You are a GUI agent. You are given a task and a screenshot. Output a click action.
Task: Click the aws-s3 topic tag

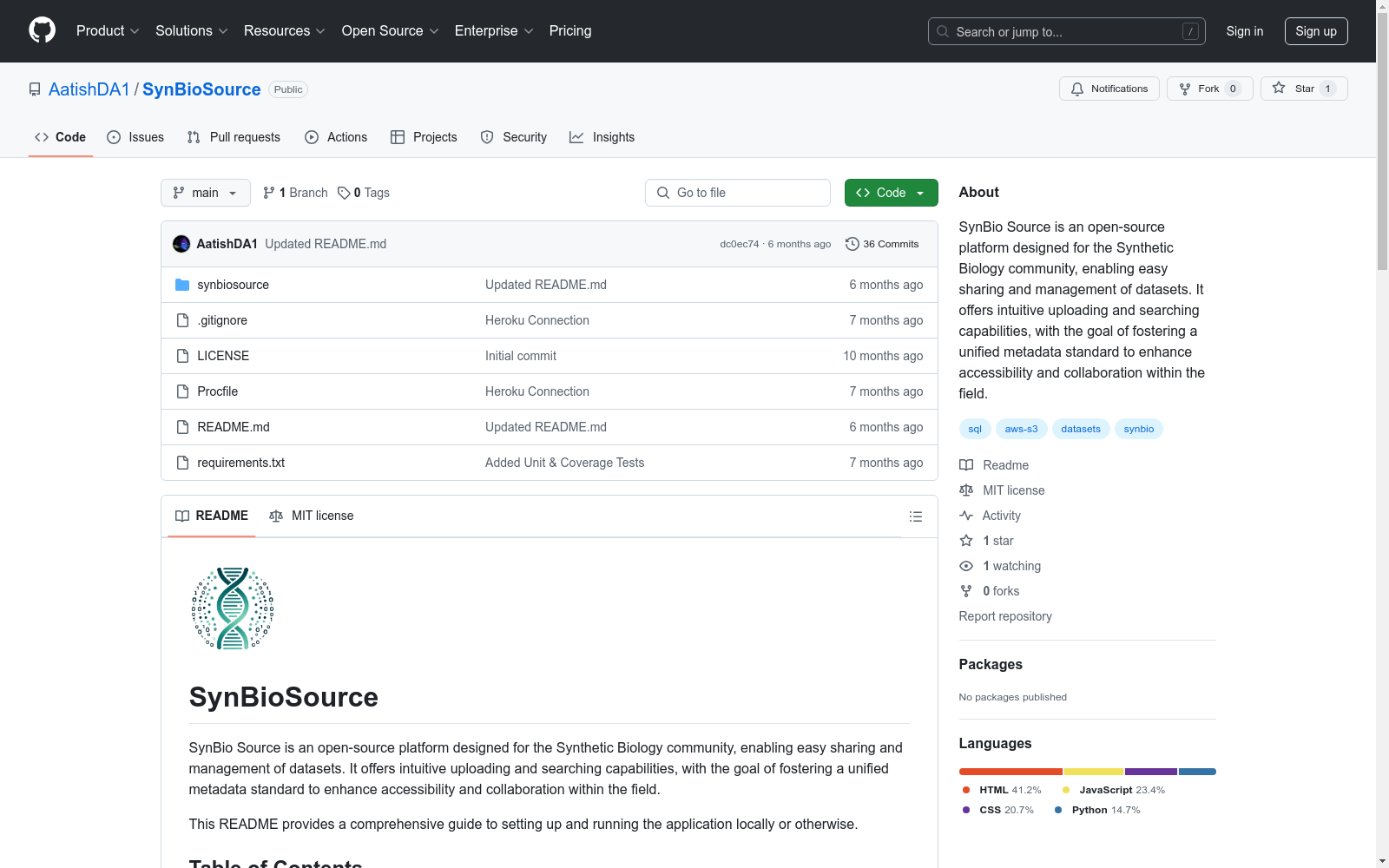1022,429
